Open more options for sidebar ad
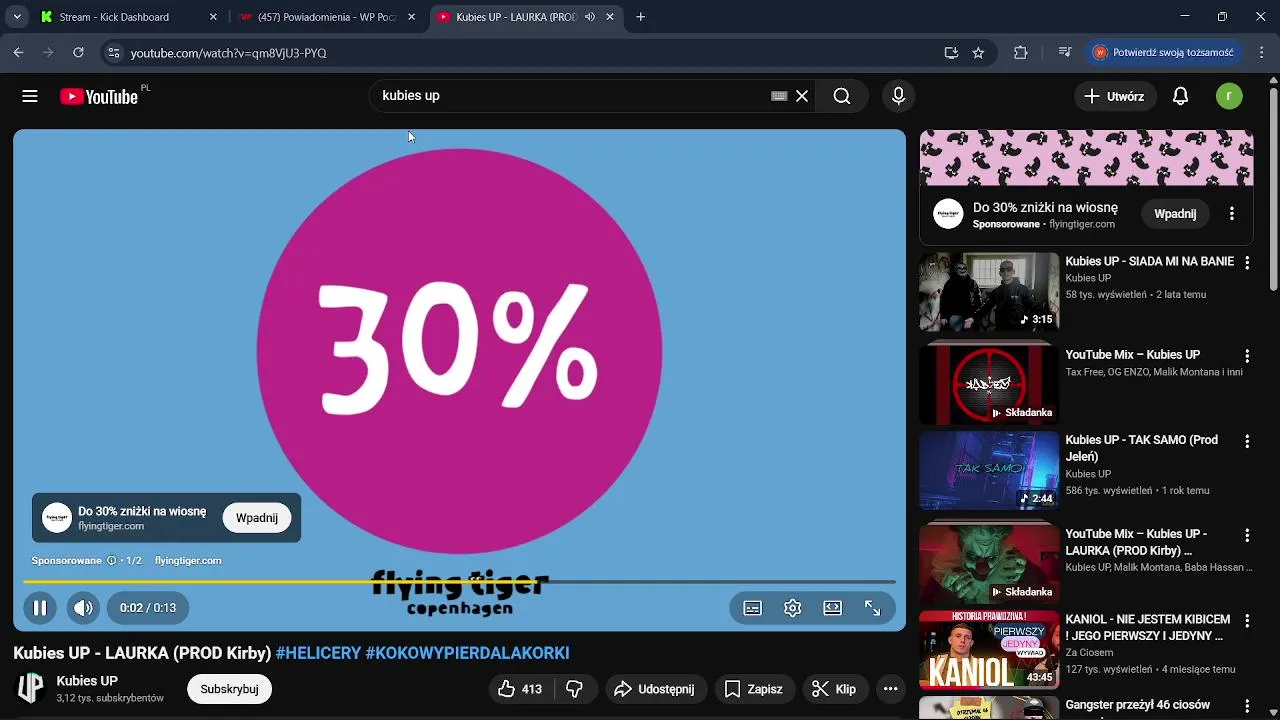 [x=1232, y=213]
